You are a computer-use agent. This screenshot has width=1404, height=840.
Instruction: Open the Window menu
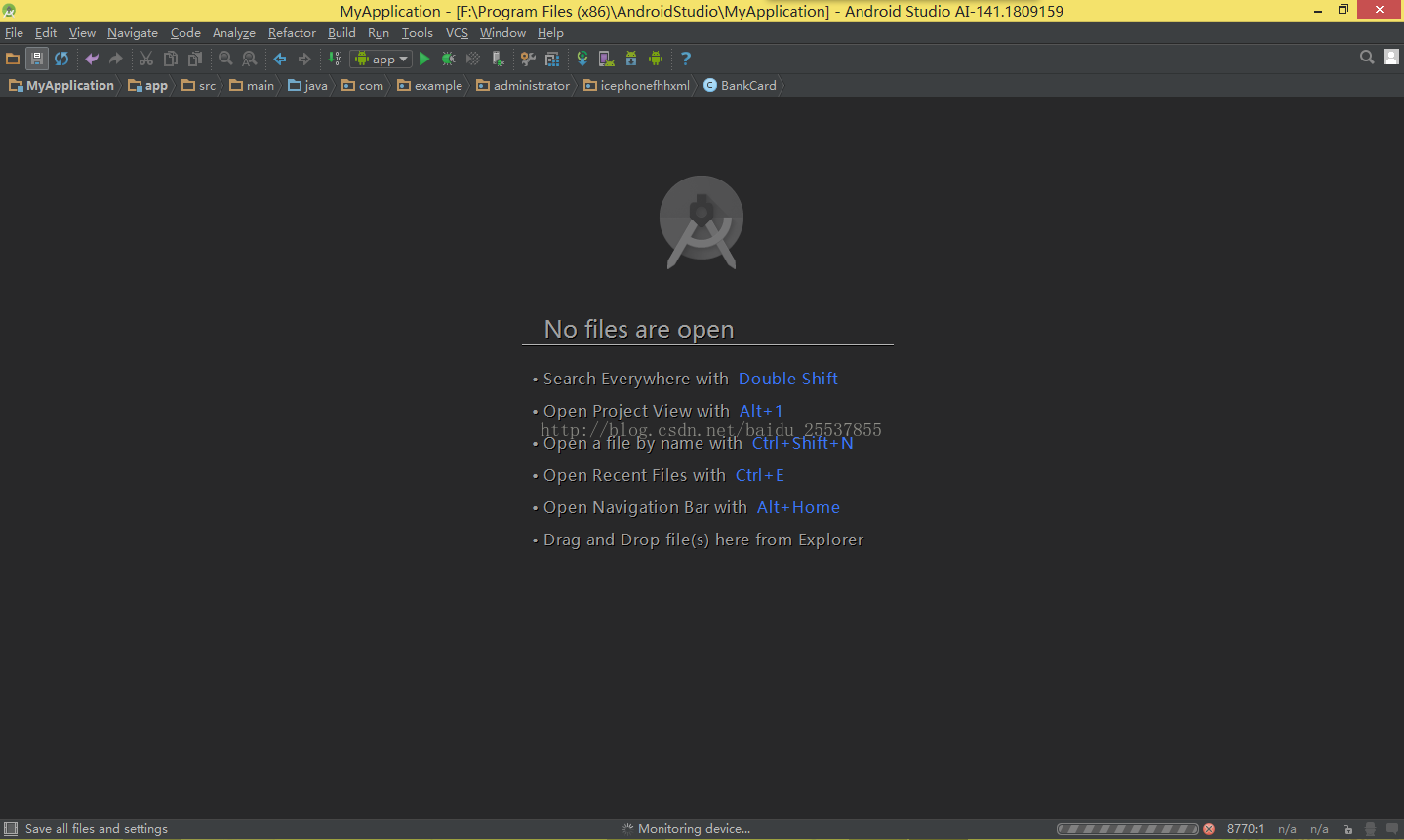click(502, 33)
